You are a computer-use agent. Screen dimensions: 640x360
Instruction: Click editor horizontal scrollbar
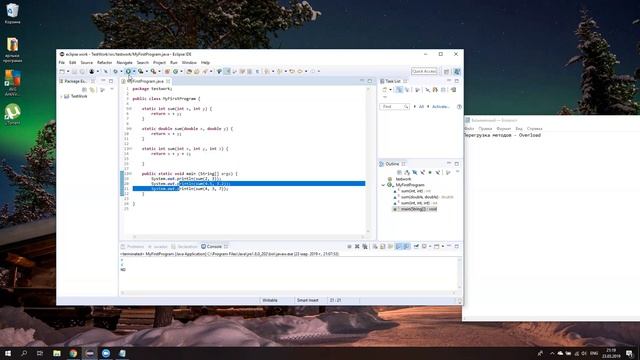point(248,236)
